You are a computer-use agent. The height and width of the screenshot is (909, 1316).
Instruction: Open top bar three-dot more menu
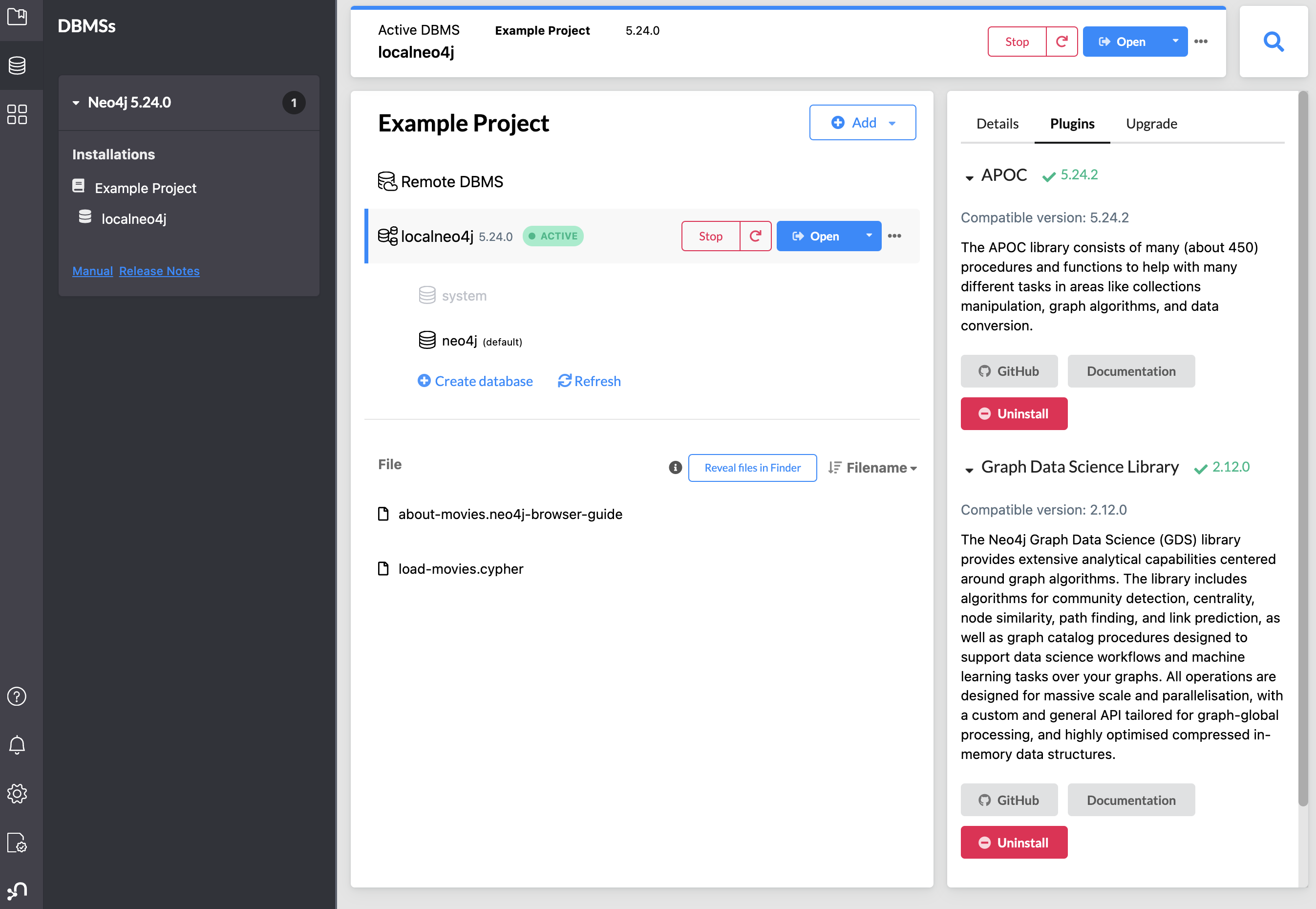click(x=1201, y=42)
